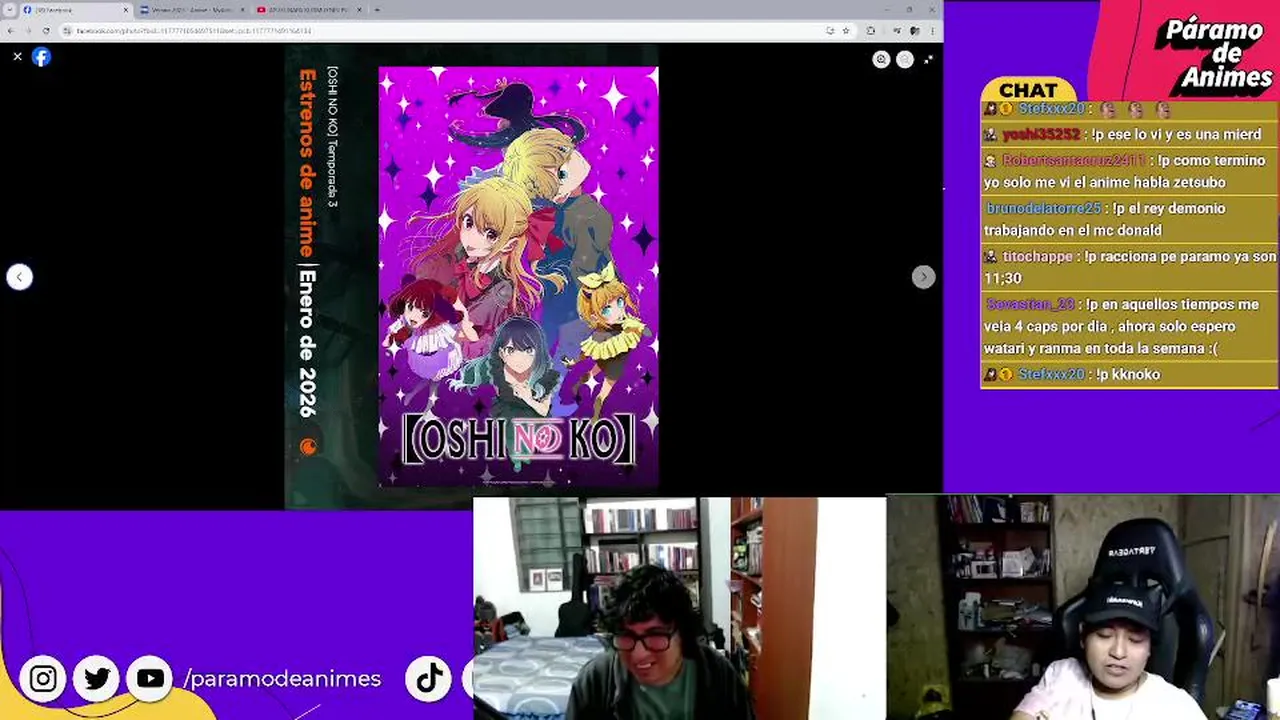This screenshot has height=720, width=1280.
Task: Zoom in on the photo
Action: 881,60
